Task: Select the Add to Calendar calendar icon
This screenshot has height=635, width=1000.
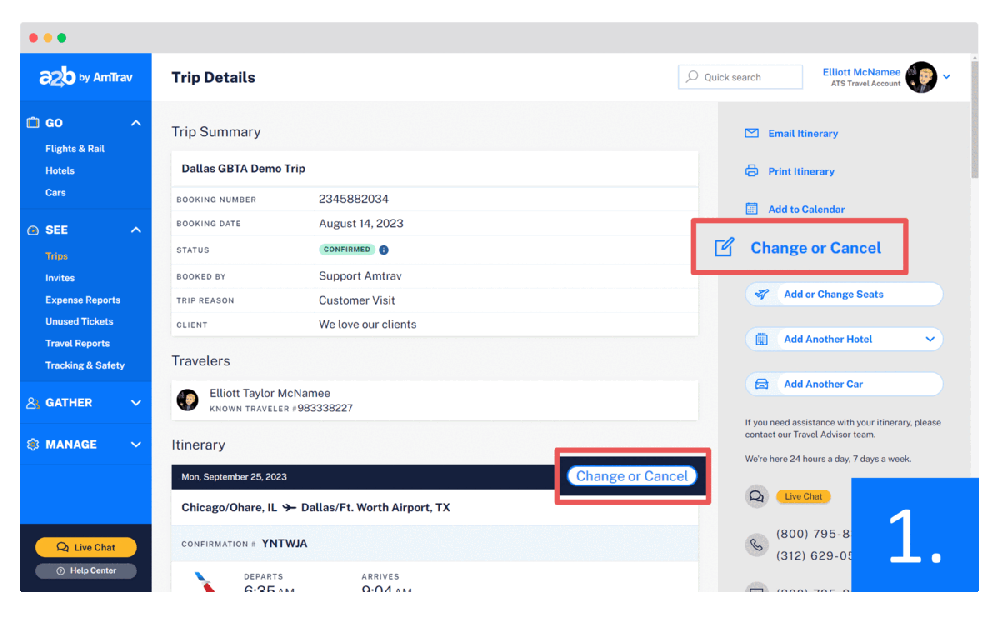Action: [x=751, y=208]
